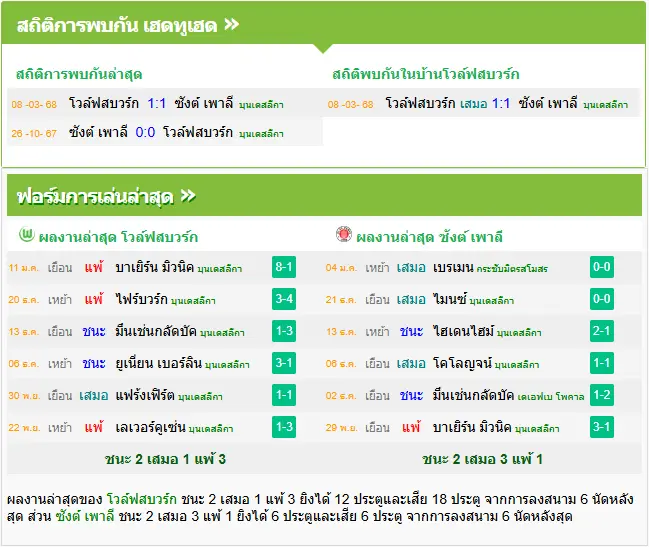Click 1:1 score in Wolfsburg home stats
Viewport: 649px width, 547px height.
501,103
